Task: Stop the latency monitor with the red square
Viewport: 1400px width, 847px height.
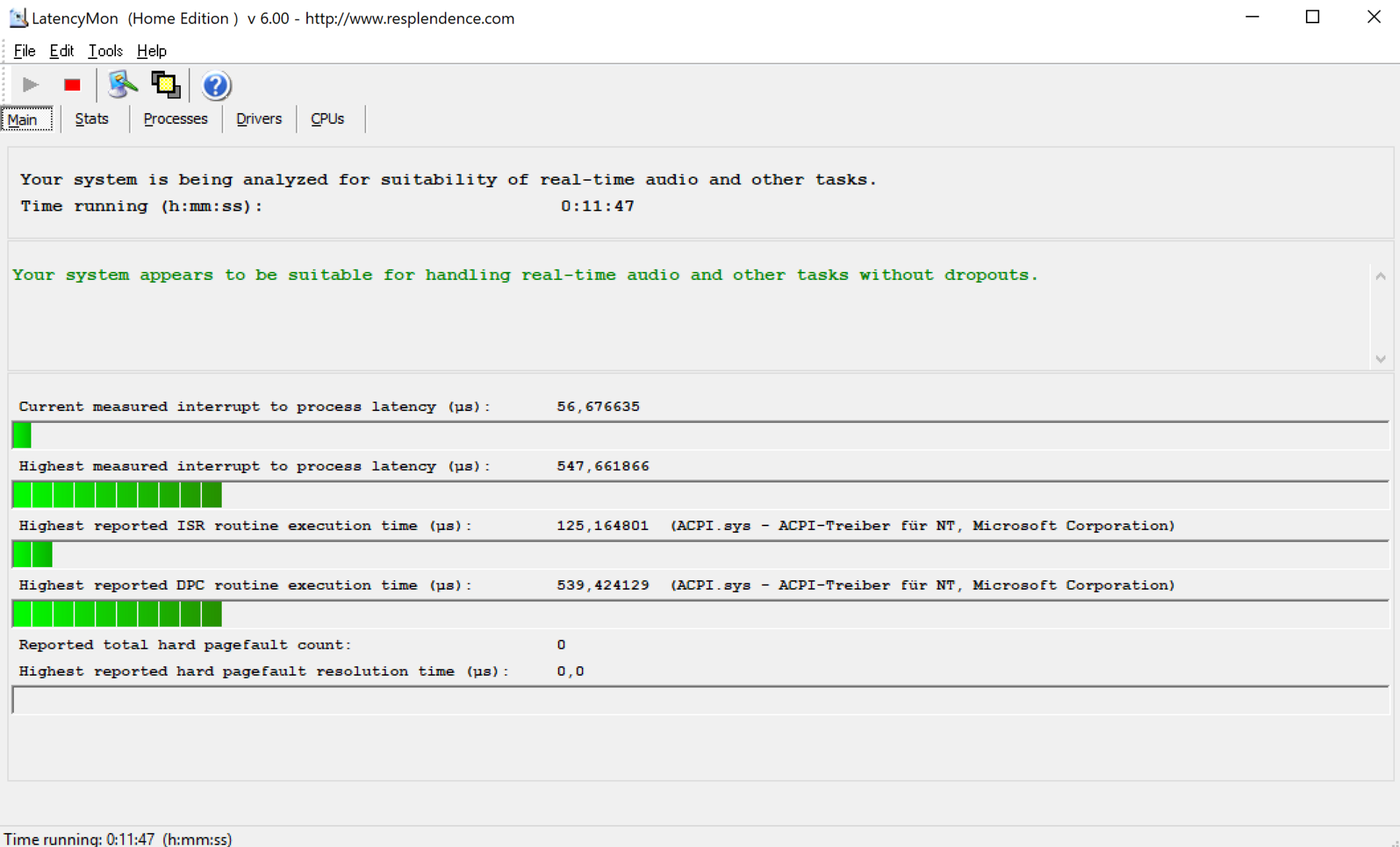Action: pyautogui.click(x=71, y=85)
